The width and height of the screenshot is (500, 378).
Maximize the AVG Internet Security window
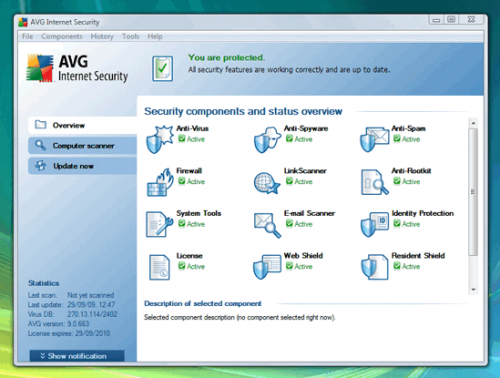[x=451, y=20]
